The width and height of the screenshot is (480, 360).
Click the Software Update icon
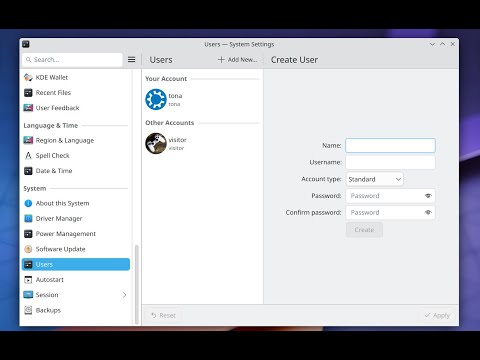(28, 249)
